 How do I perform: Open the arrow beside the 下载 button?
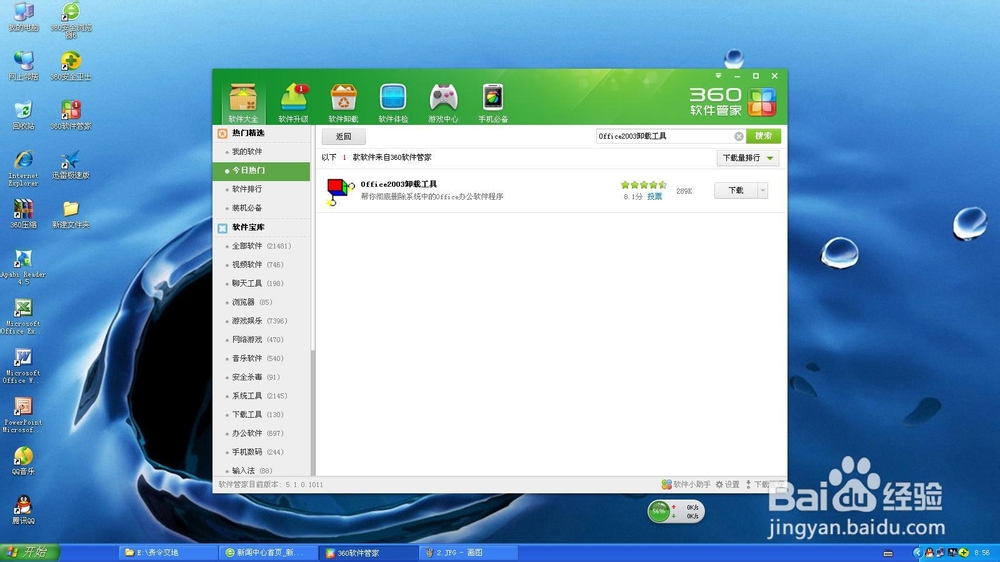click(x=763, y=191)
